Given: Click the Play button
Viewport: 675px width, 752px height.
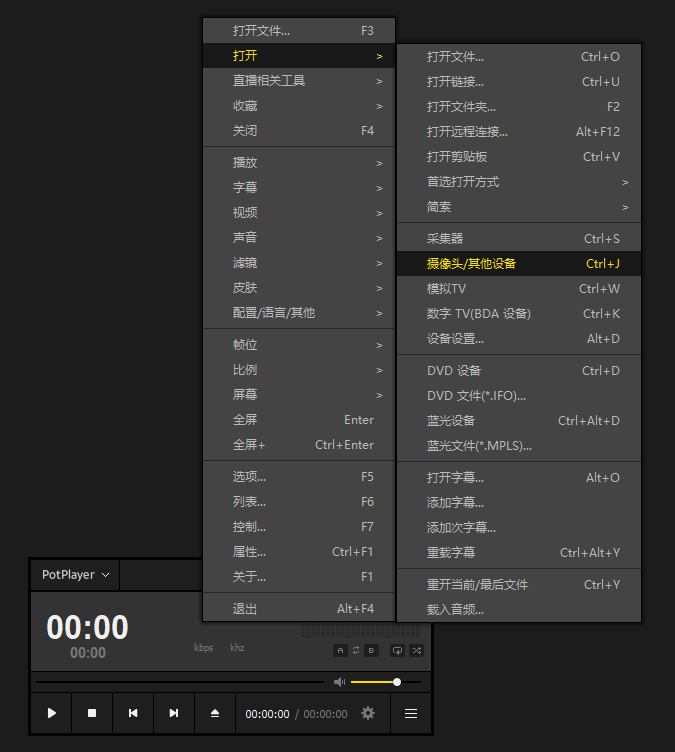Looking at the screenshot, I should coord(51,713).
